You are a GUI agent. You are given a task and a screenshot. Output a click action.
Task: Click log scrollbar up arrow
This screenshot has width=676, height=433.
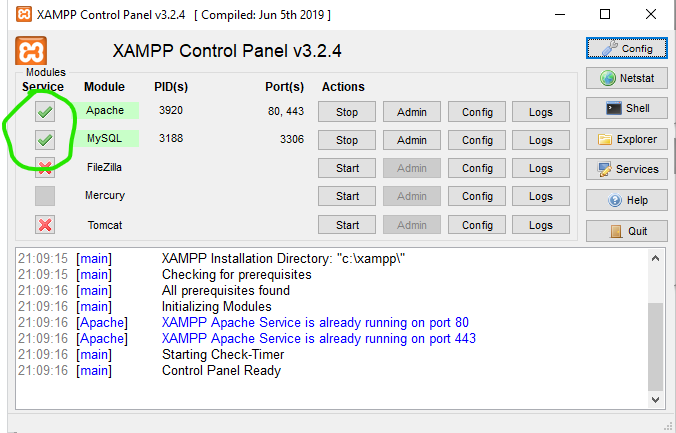pos(655,258)
